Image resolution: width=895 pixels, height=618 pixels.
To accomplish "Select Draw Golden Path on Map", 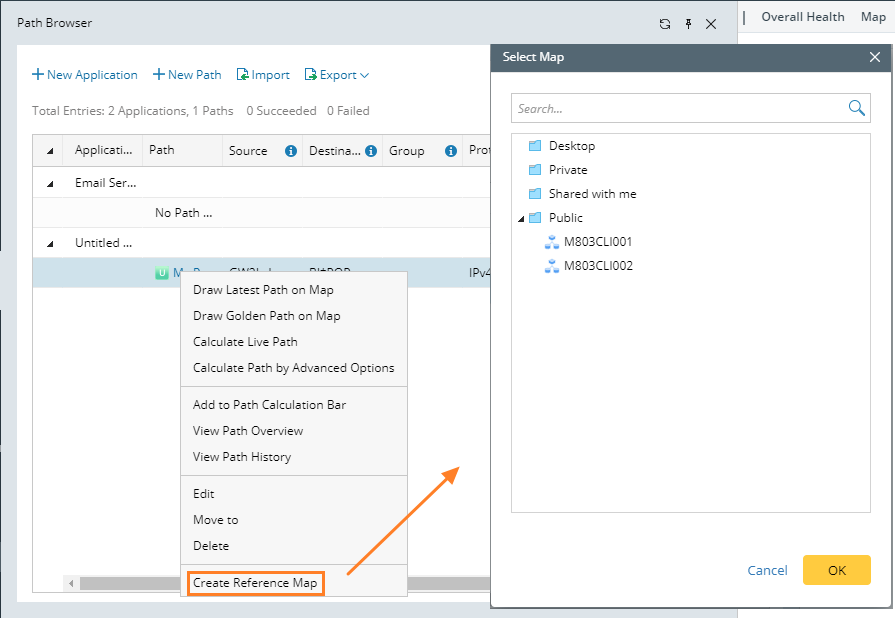I will [x=266, y=316].
